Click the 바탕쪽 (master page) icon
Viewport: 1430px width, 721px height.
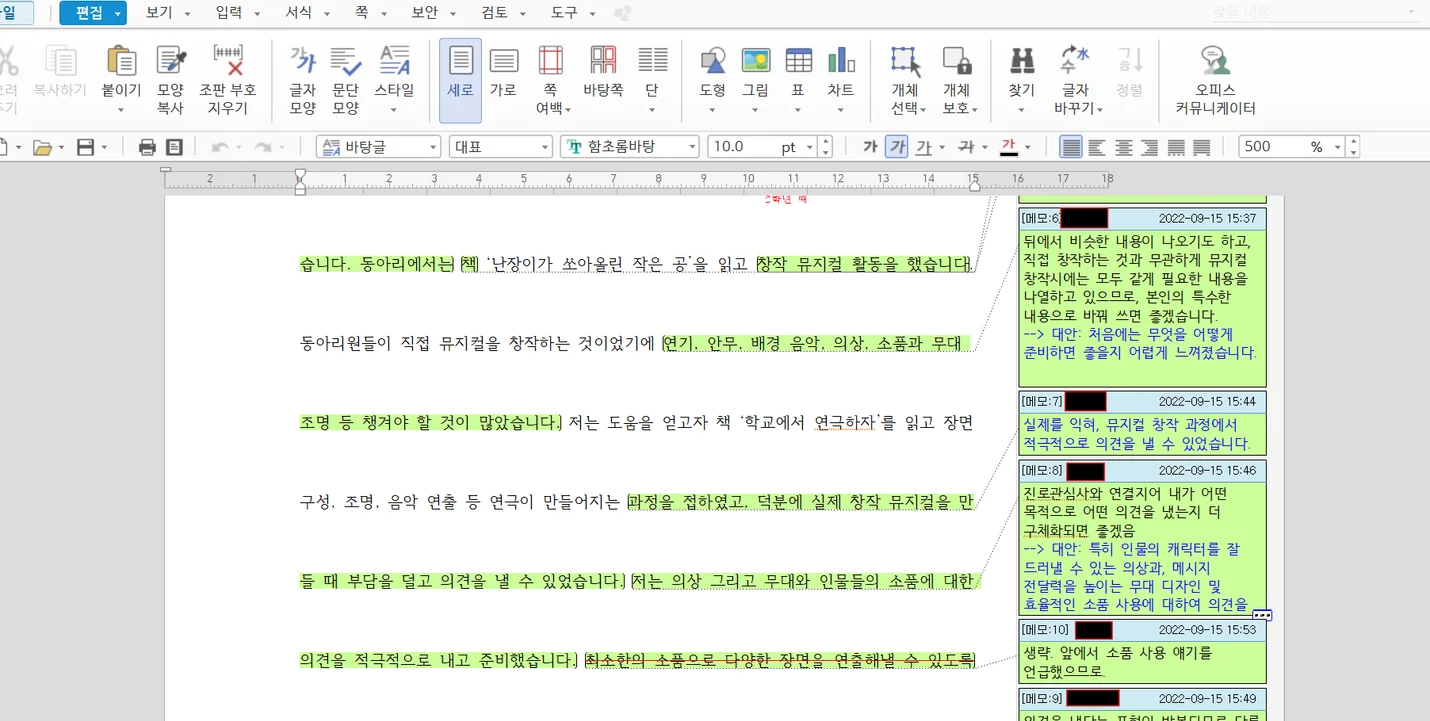point(603,62)
